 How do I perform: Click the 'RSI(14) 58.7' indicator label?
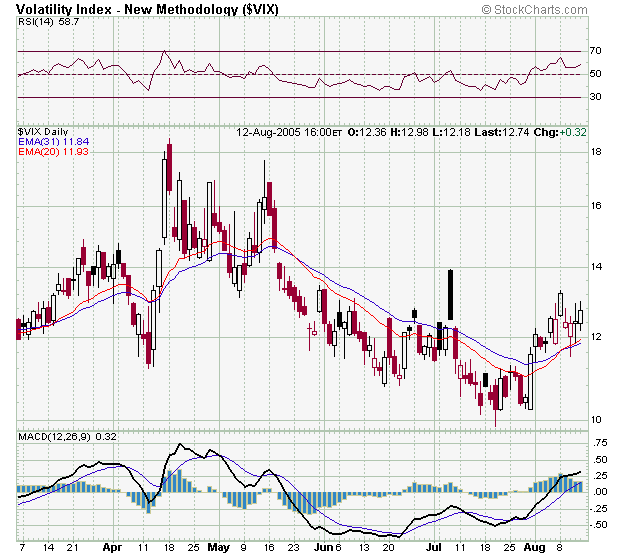point(49,22)
